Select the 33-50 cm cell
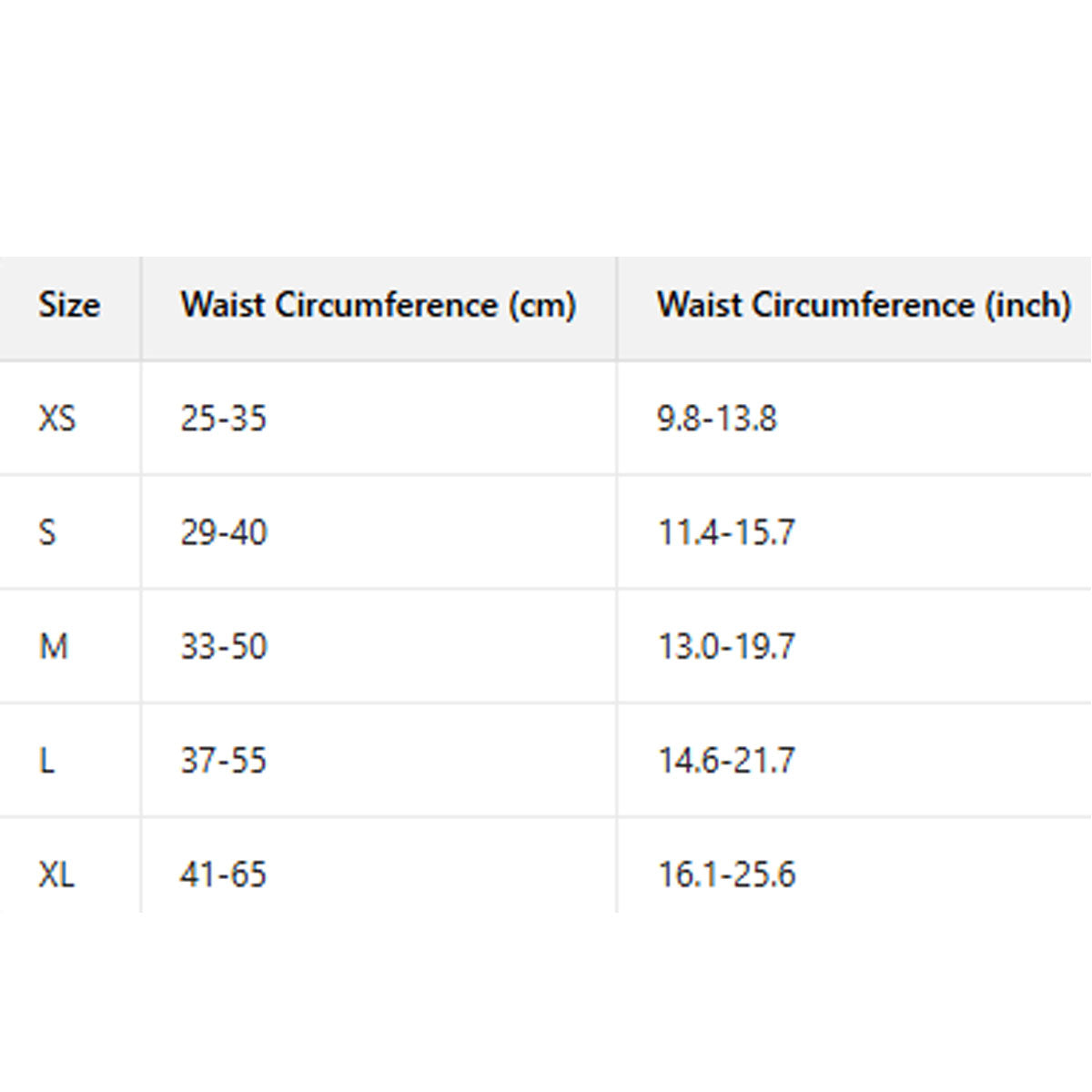This screenshot has width=1092, height=1092. click(223, 646)
